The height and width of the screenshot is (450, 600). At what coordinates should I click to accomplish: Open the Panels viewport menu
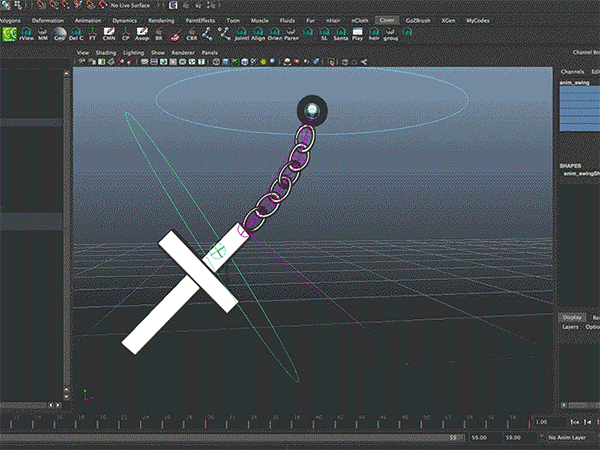pos(210,52)
